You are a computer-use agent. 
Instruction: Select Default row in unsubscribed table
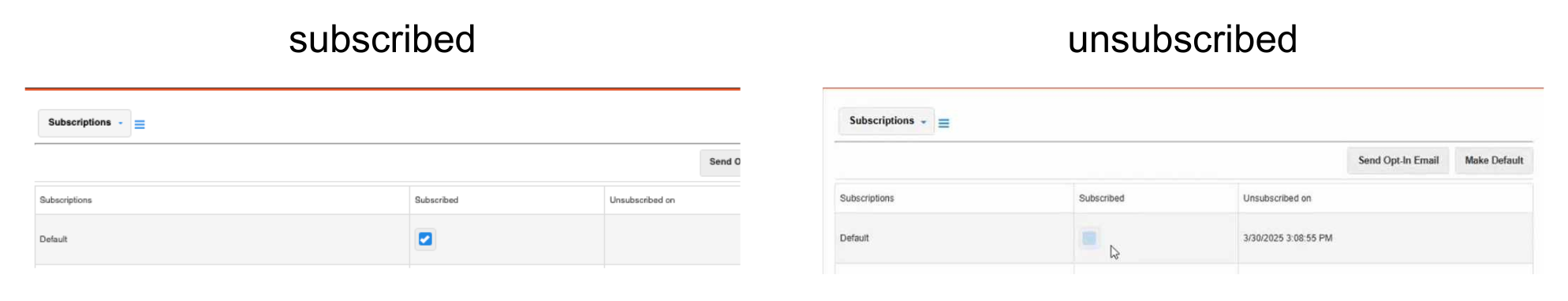1184,238
